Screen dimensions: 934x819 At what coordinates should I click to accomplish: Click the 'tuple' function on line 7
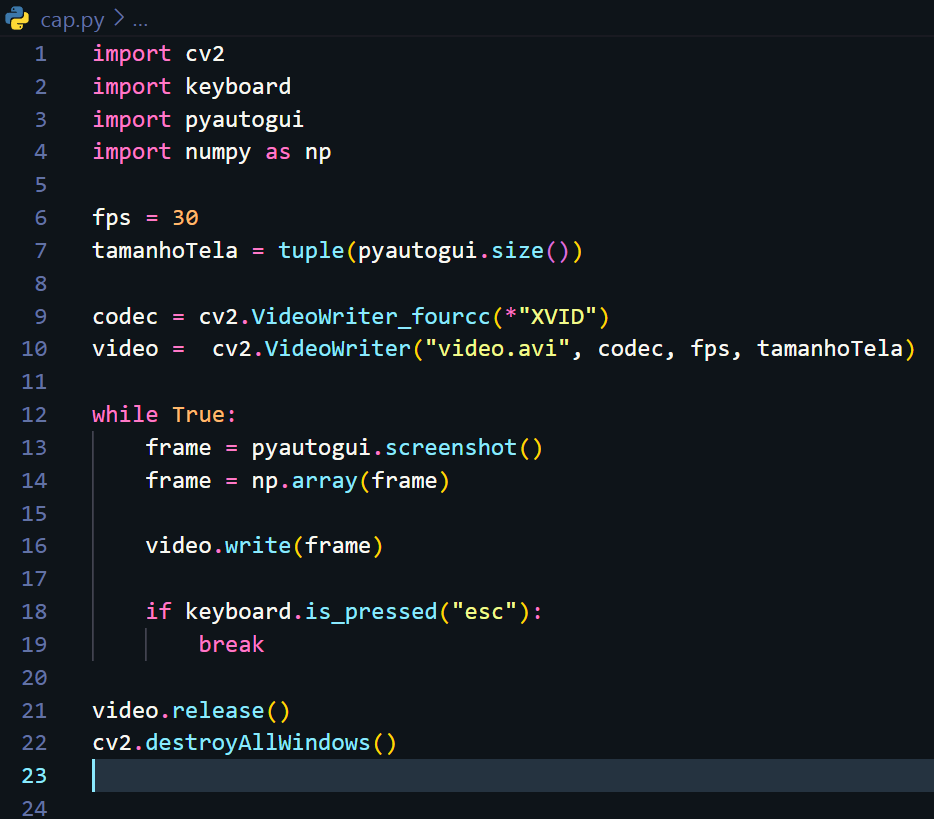point(312,251)
